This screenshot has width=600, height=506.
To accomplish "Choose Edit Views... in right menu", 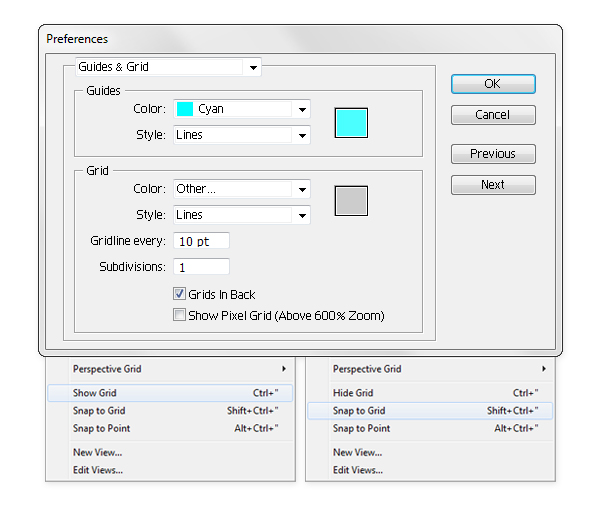I will click(430, 470).
